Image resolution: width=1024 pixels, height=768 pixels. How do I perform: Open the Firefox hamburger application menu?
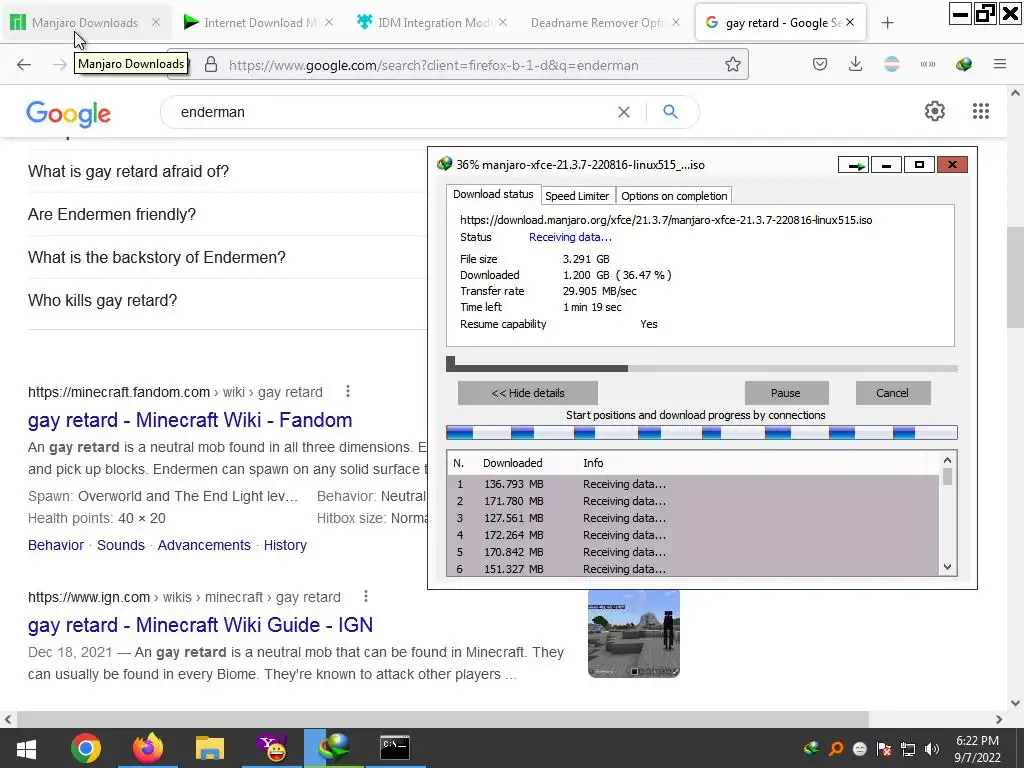[999, 64]
